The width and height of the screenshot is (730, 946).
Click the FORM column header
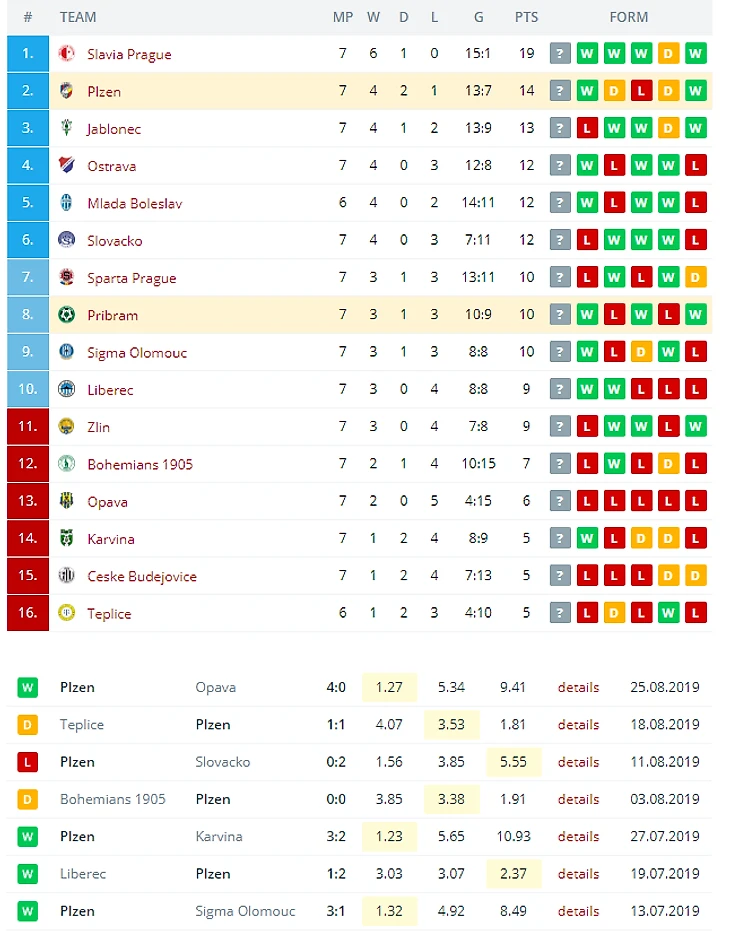click(x=629, y=17)
